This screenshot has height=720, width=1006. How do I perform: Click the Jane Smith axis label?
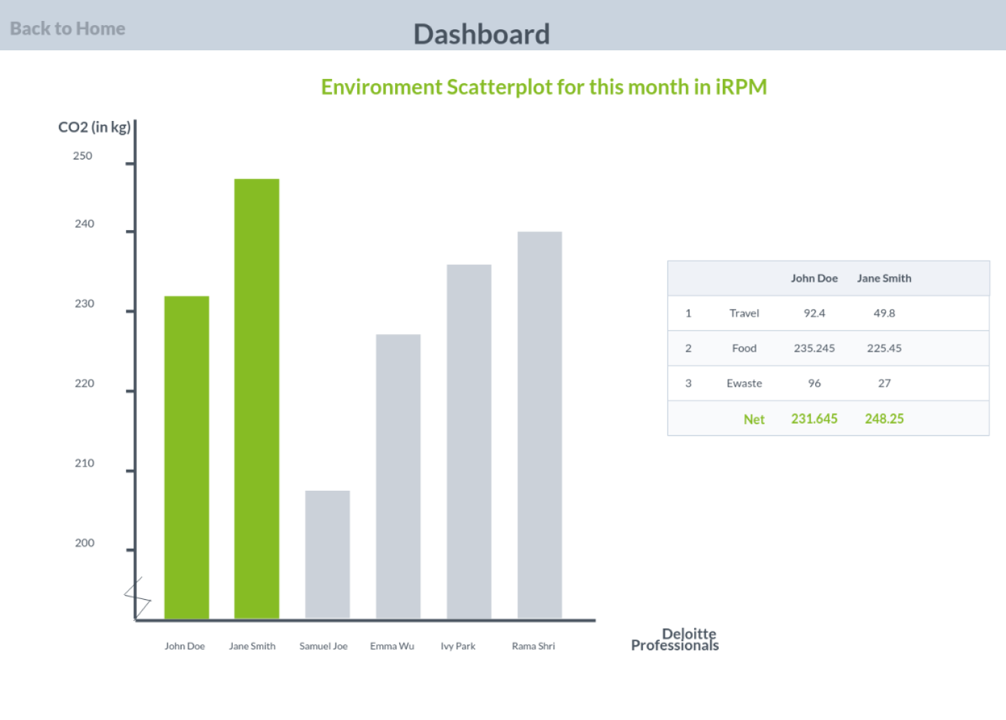coord(252,646)
